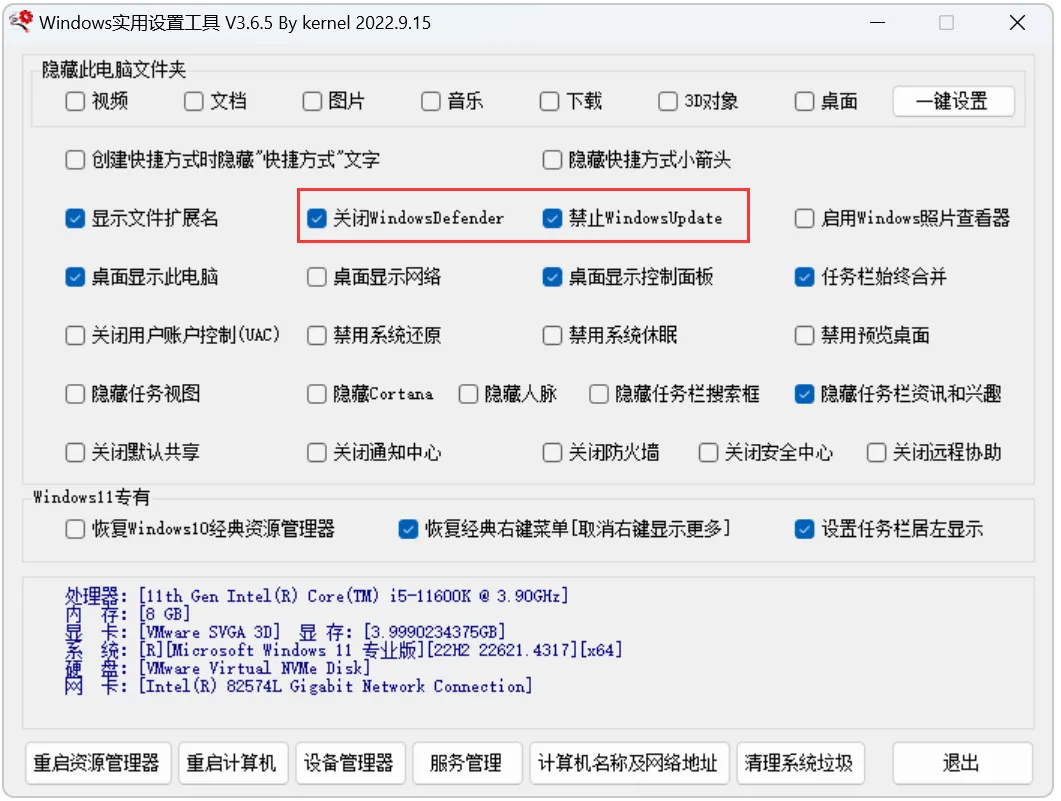This screenshot has width=1061, height=801.
Task: Check 关闭防火墙 option
Action: [552, 453]
